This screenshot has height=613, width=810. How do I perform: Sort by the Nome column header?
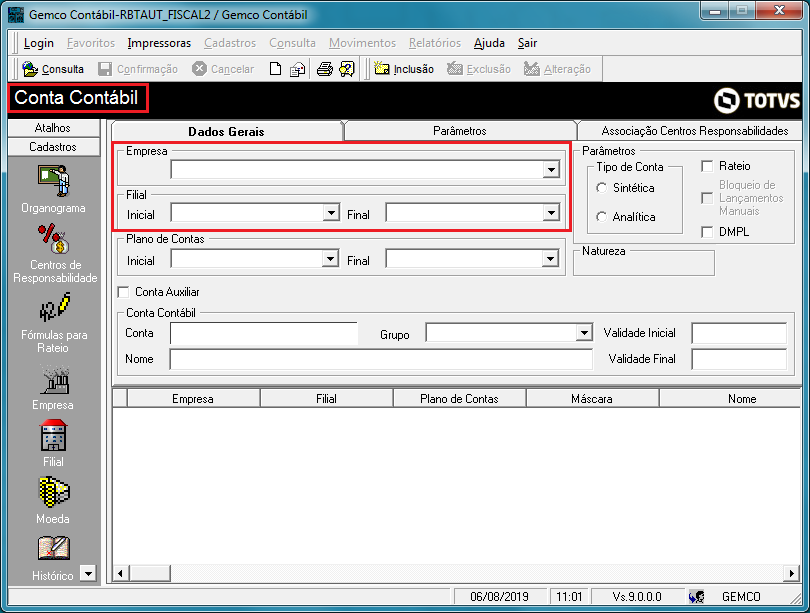pos(730,399)
